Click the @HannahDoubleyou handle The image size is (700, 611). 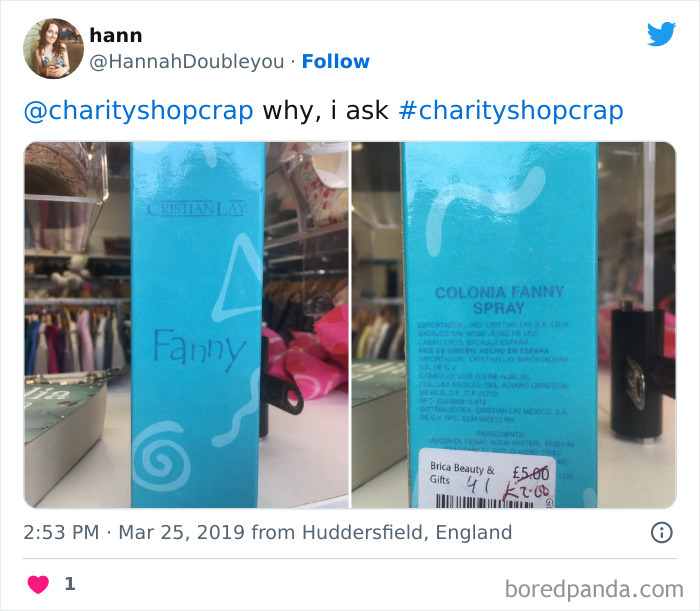point(187,62)
